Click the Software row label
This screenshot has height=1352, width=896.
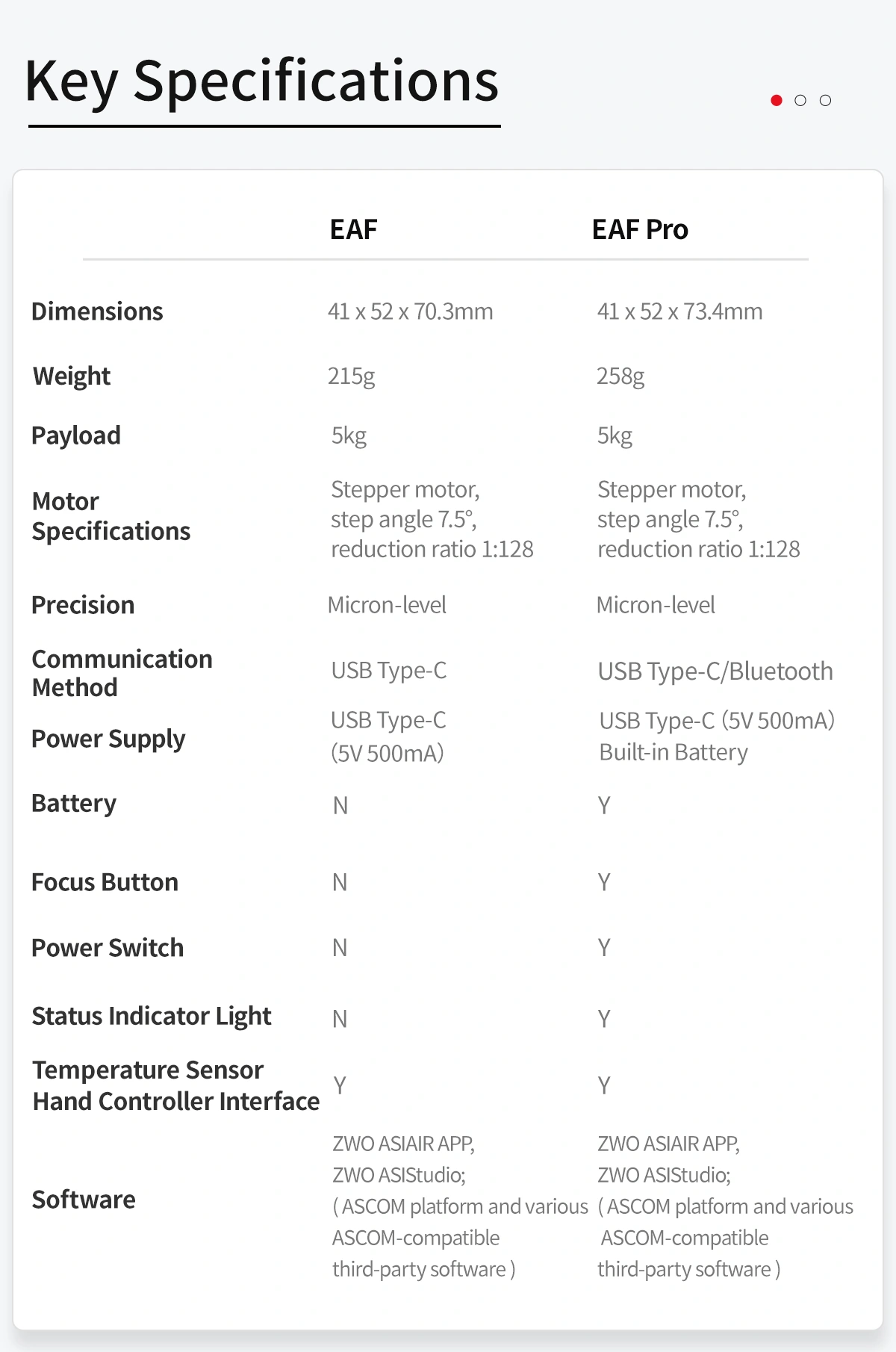point(84,1200)
